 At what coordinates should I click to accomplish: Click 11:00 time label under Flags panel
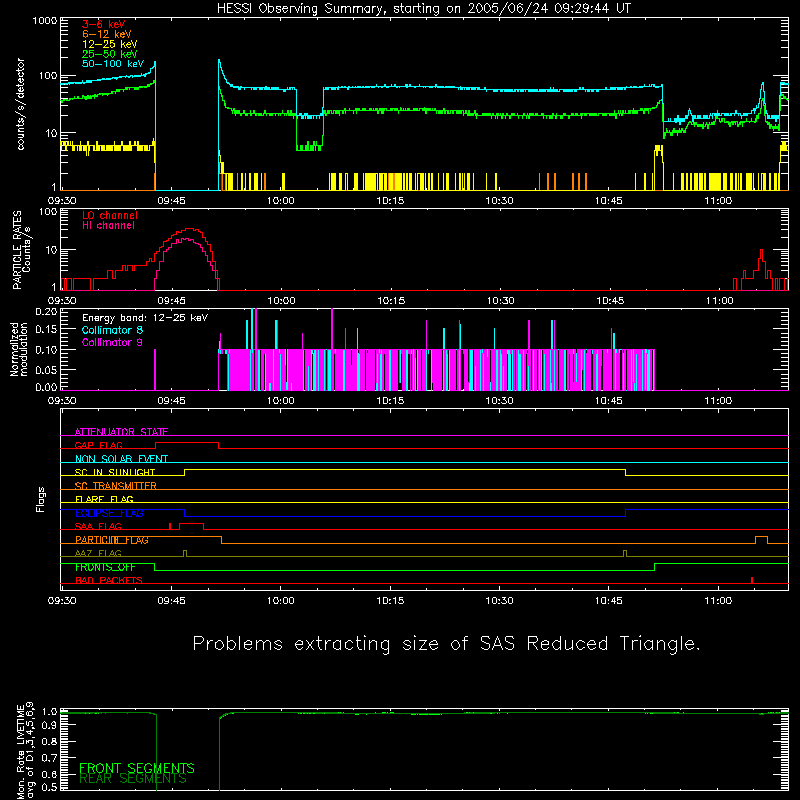point(718,601)
